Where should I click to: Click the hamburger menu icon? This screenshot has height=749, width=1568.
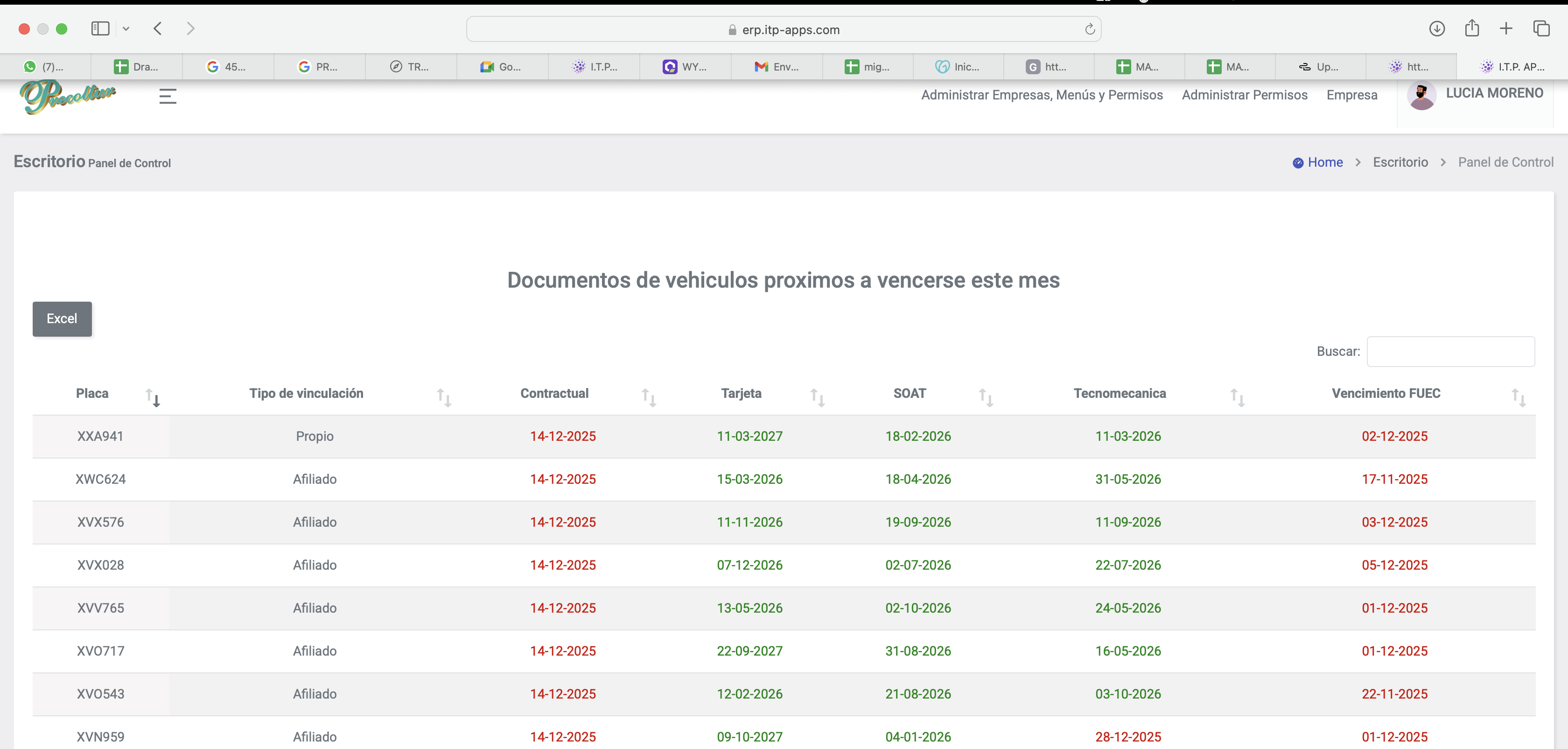[168, 96]
